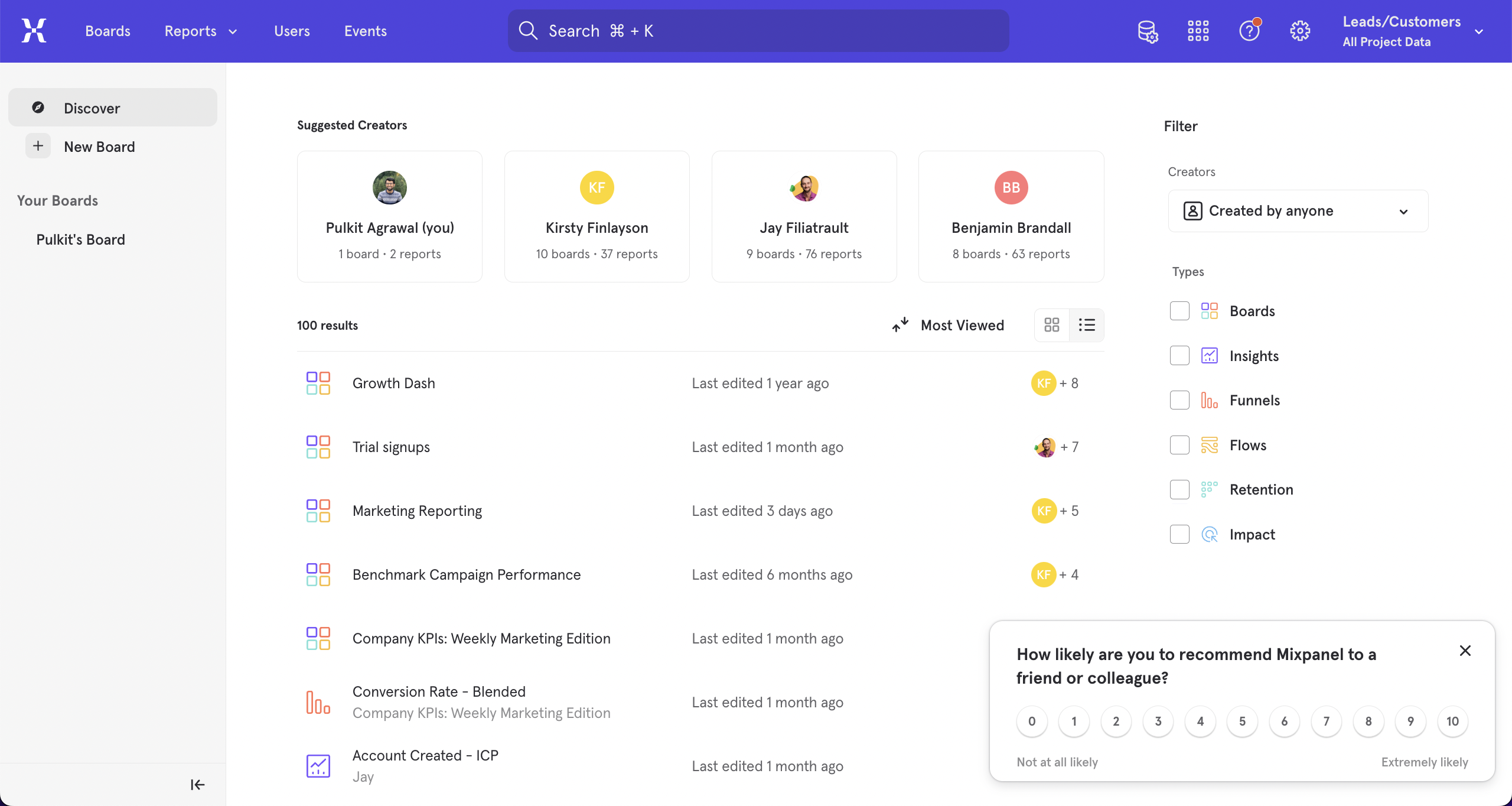The height and width of the screenshot is (806, 1512).
Task: Open Jay Filiatrault creator card
Action: pos(804,216)
